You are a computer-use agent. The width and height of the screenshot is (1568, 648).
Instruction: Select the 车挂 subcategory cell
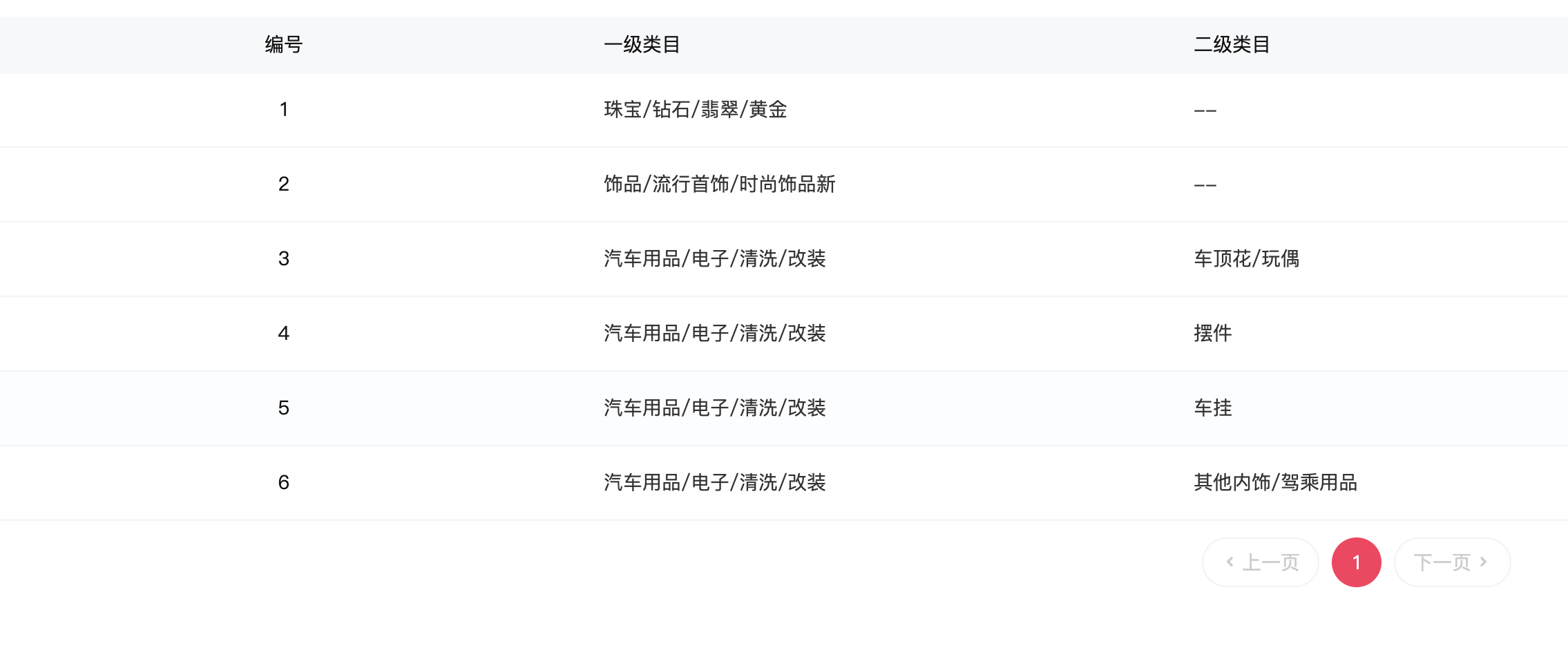(1213, 408)
